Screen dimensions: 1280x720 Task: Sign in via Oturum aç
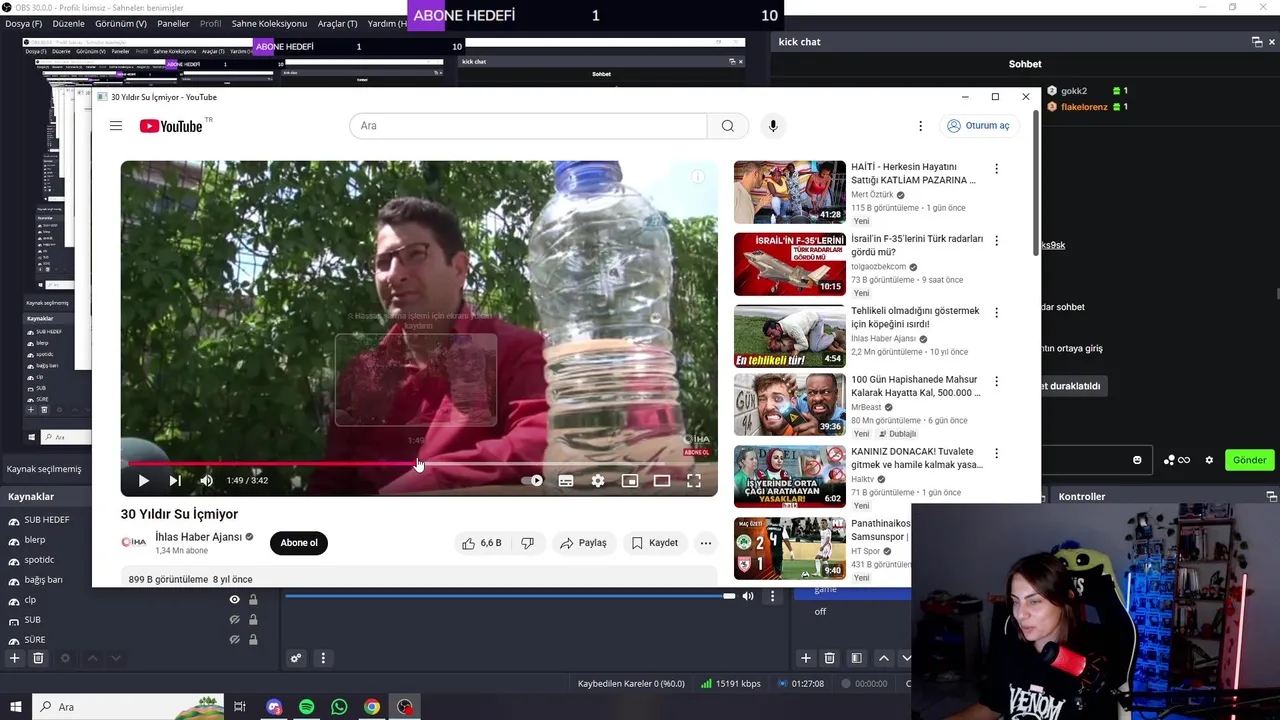click(x=978, y=126)
